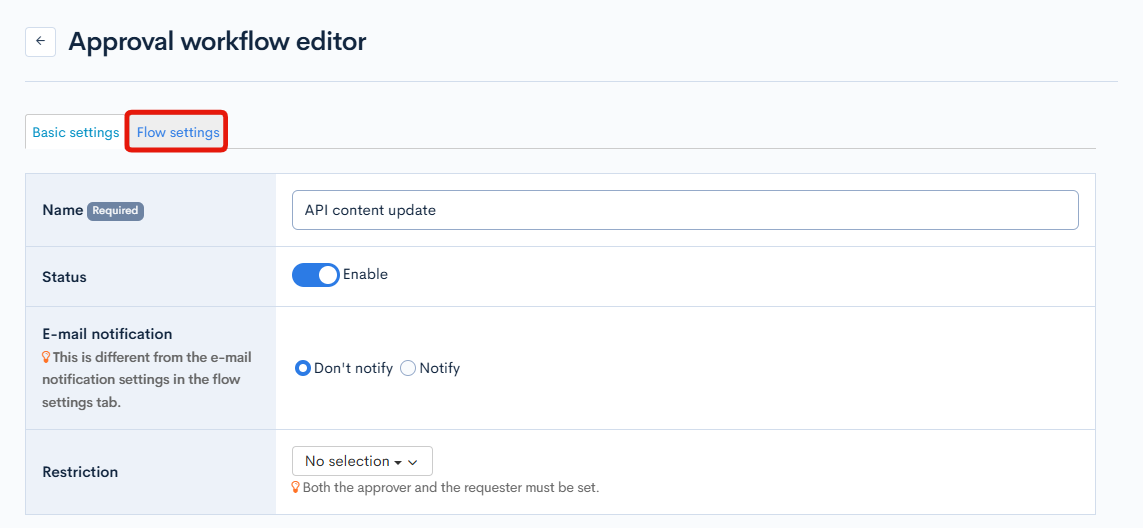This screenshot has width=1143, height=528.
Task: Click the back arrow button
Action: [40, 41]
